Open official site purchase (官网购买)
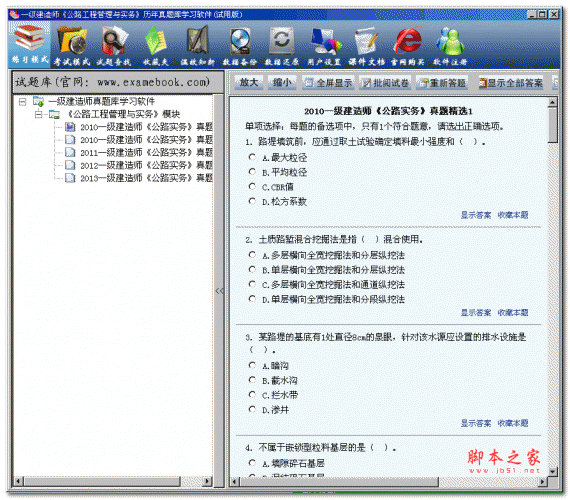Screen dimensions: 570x500 [408, 46]
